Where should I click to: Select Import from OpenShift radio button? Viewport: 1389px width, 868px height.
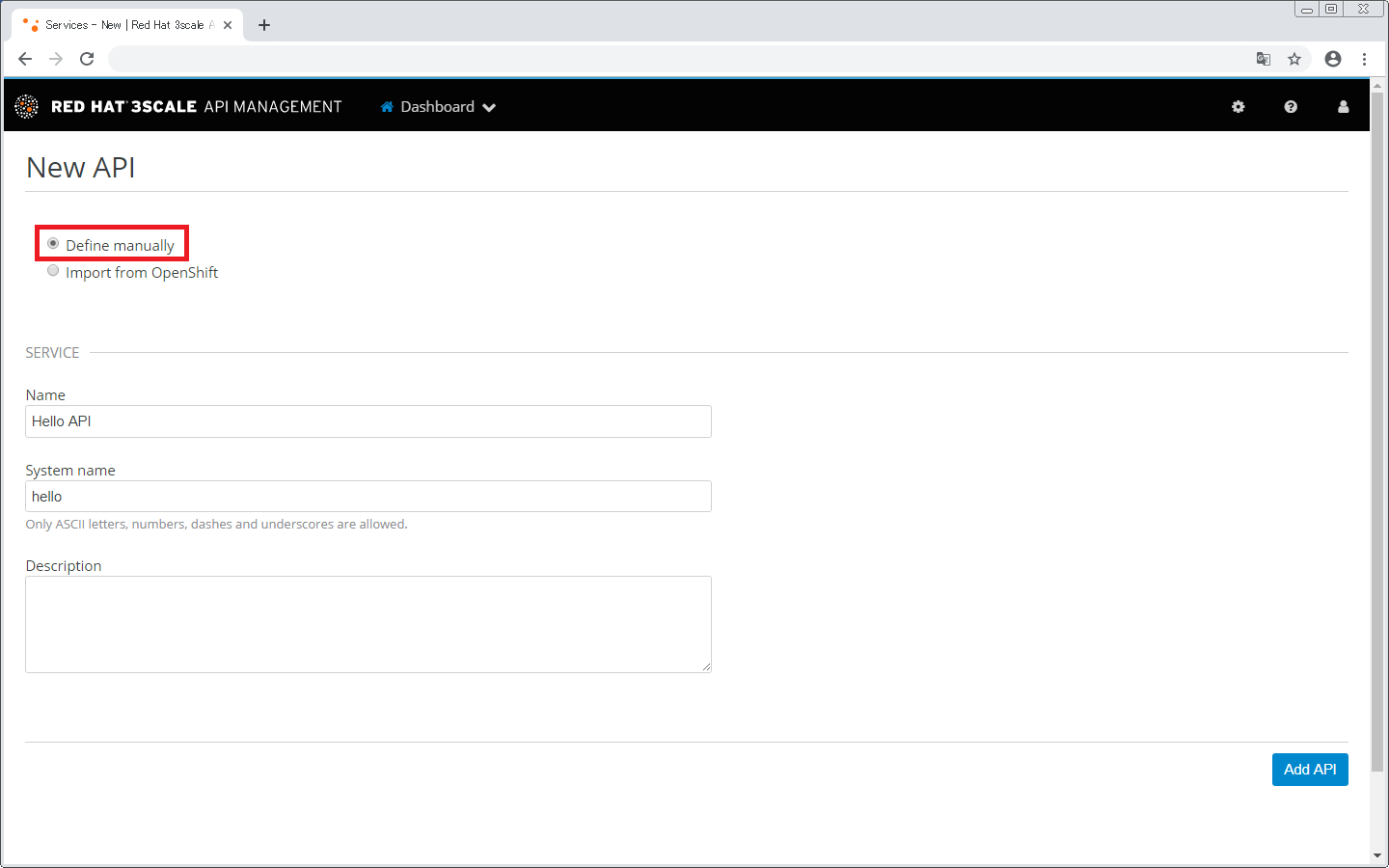pos(53,270)
